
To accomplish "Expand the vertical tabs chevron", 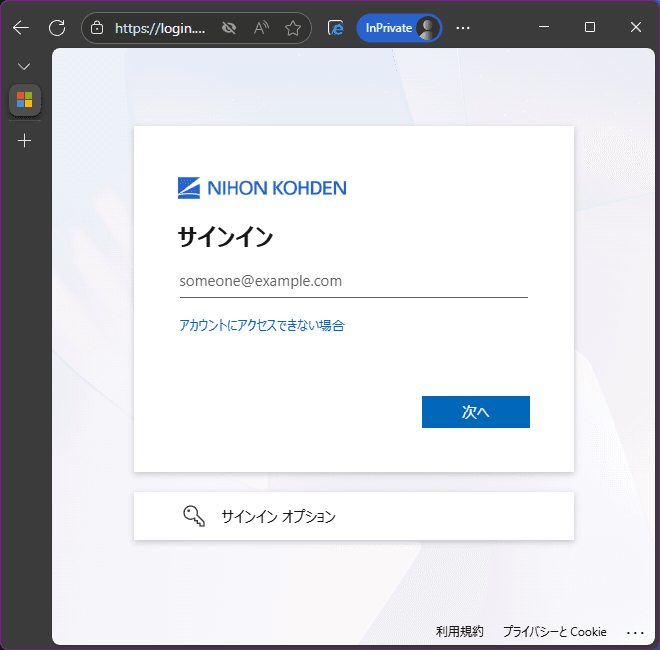I will pyautogui.click(x=24, y=67).
